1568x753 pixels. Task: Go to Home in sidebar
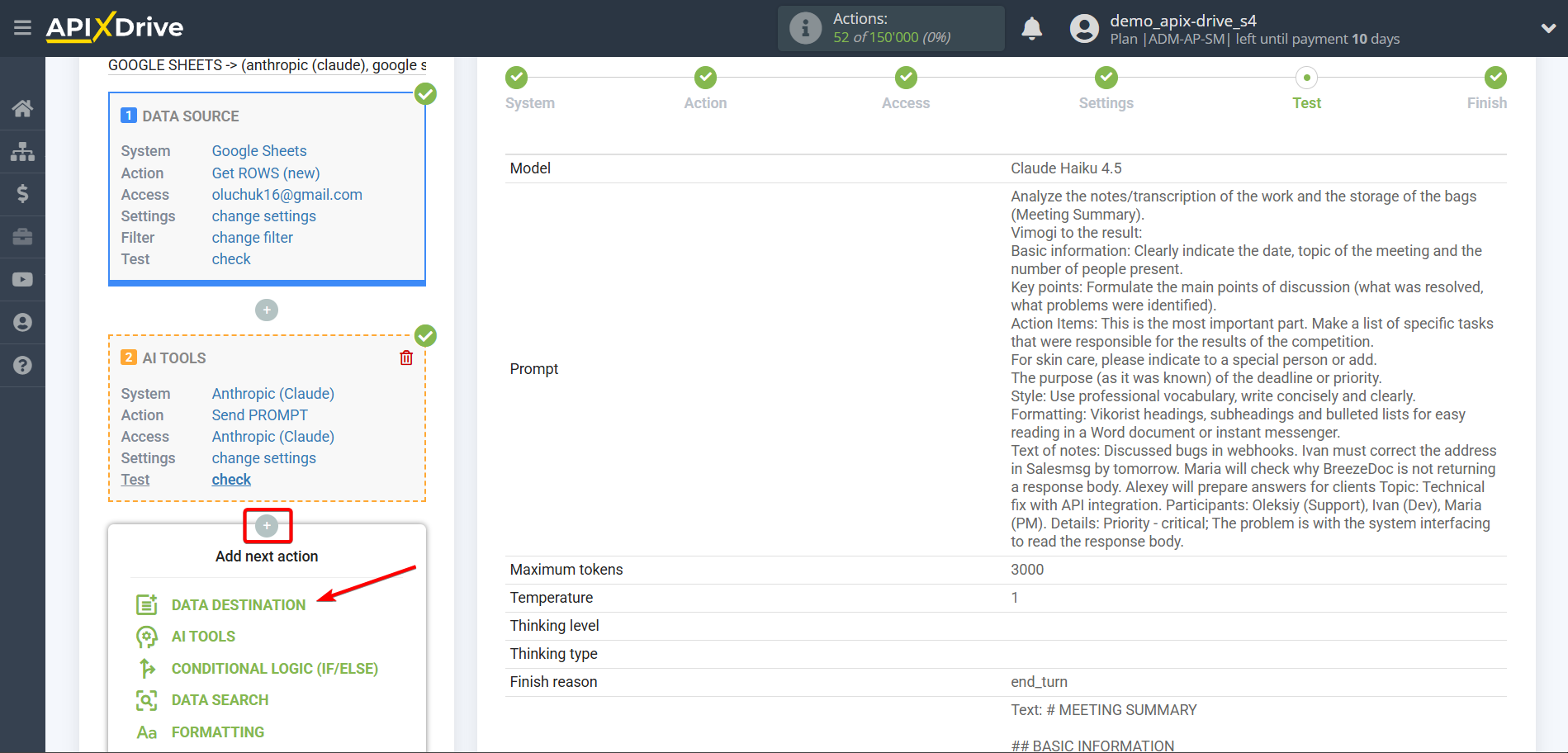pyautogui.click(x=22, y=108)
